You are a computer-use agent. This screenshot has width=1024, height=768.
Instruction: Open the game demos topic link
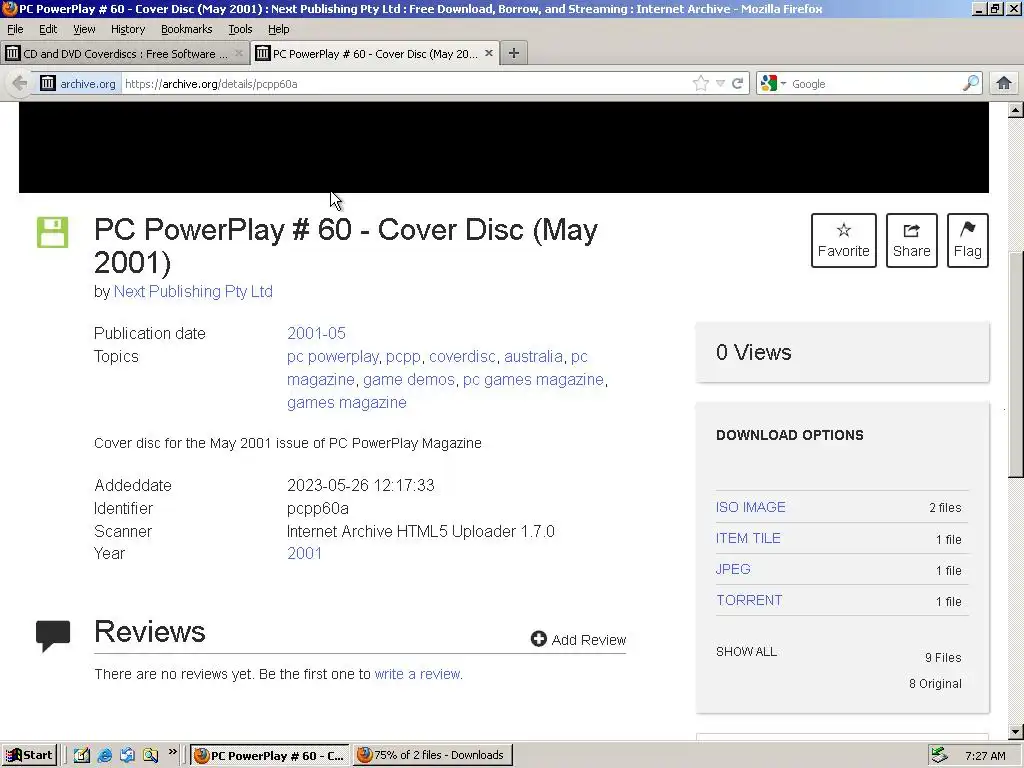click(409, 379)
